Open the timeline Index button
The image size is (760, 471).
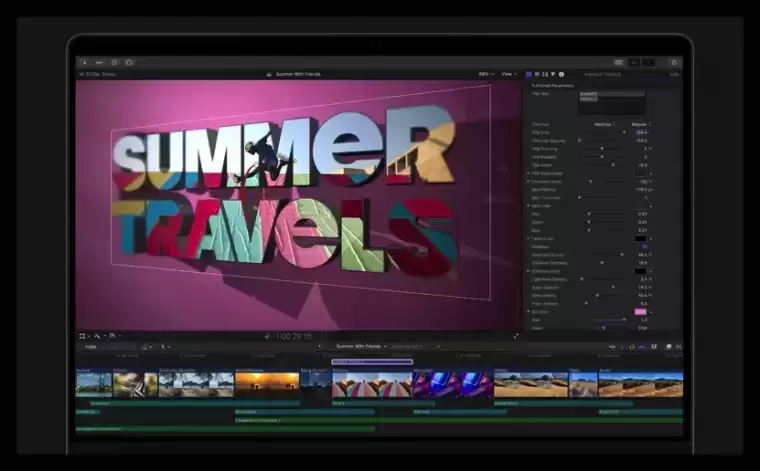[91, 347]
